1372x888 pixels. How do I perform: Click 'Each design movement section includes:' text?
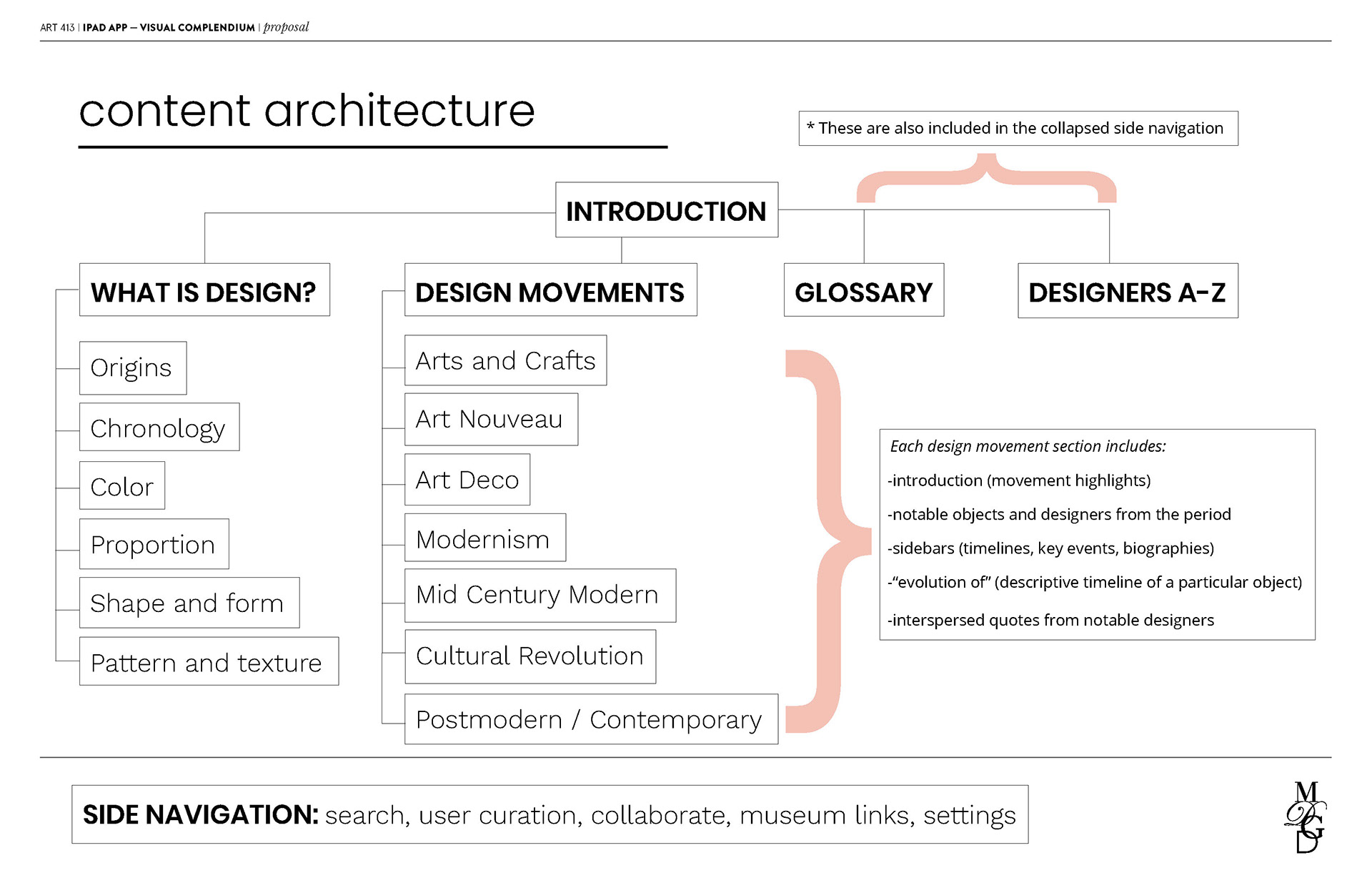1028,446
